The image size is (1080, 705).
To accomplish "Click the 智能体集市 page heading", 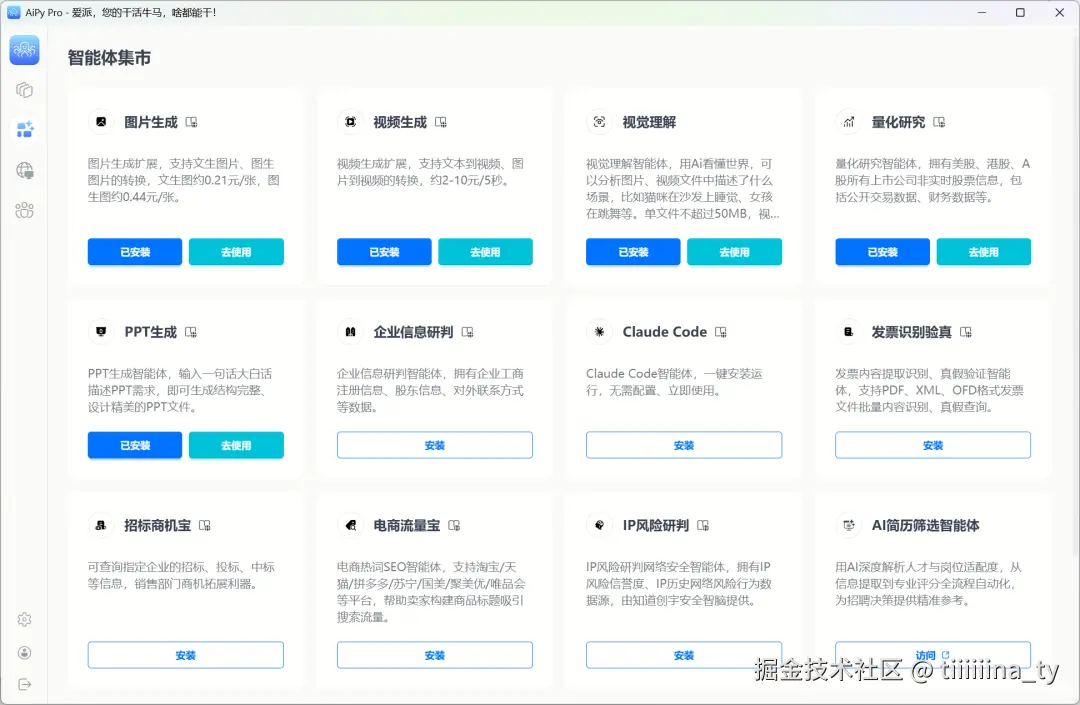I will [109, 58].
